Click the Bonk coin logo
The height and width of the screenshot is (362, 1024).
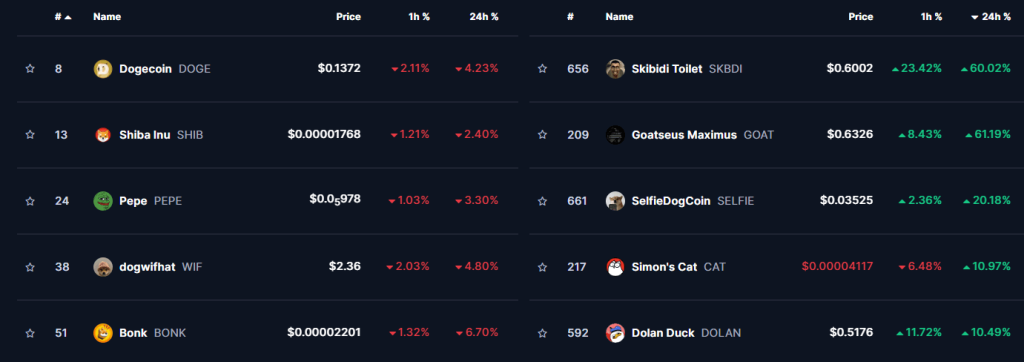[x=103, y=333]
